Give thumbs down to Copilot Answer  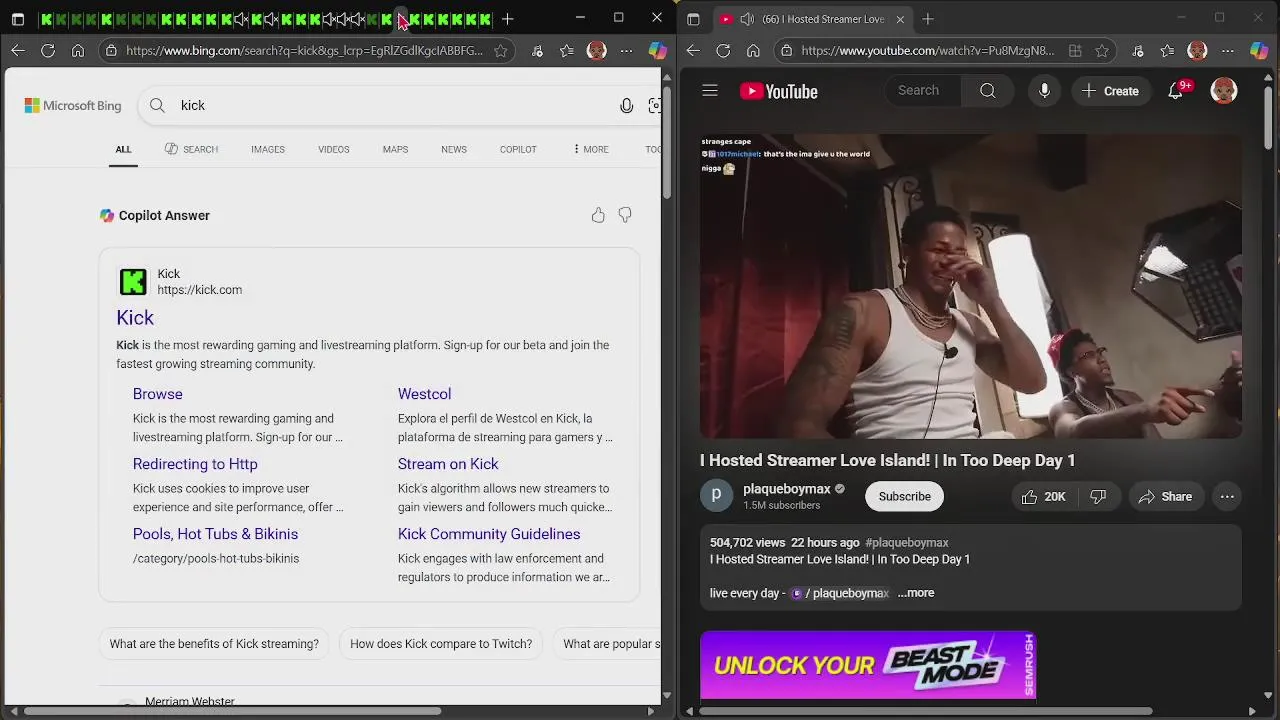click(x=625, y=215)
